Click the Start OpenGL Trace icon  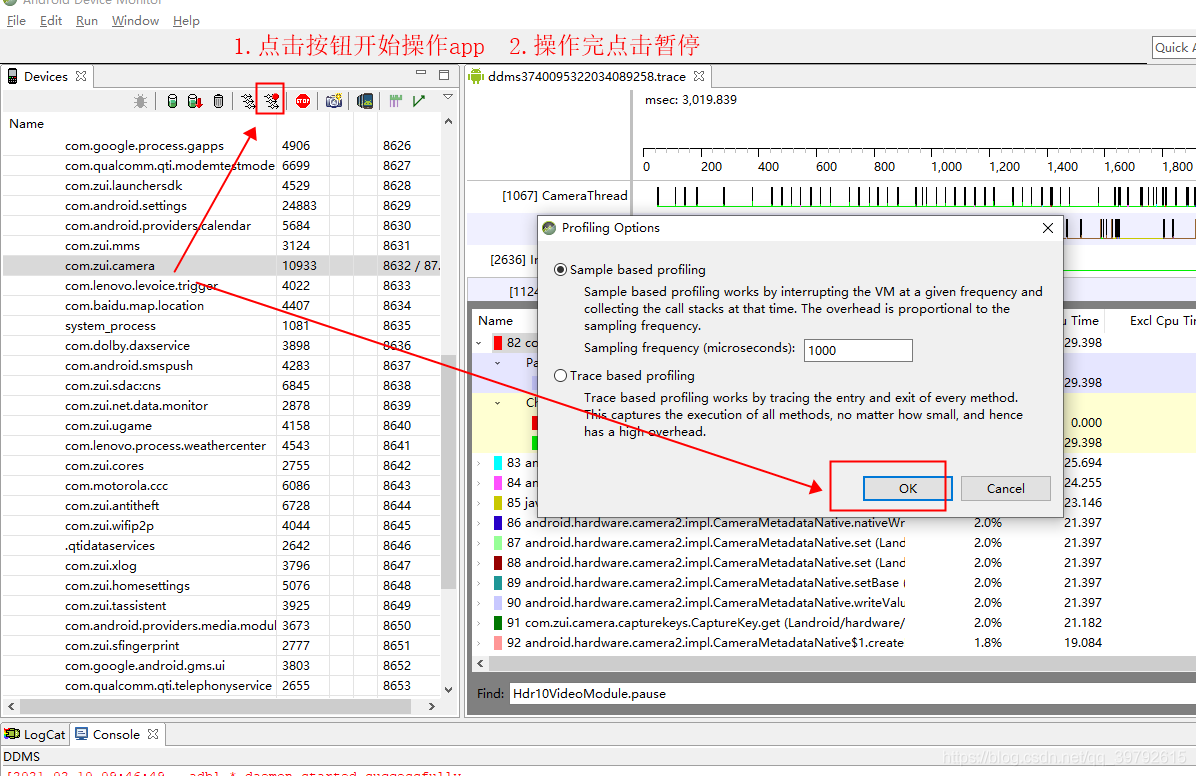[419, 101]
